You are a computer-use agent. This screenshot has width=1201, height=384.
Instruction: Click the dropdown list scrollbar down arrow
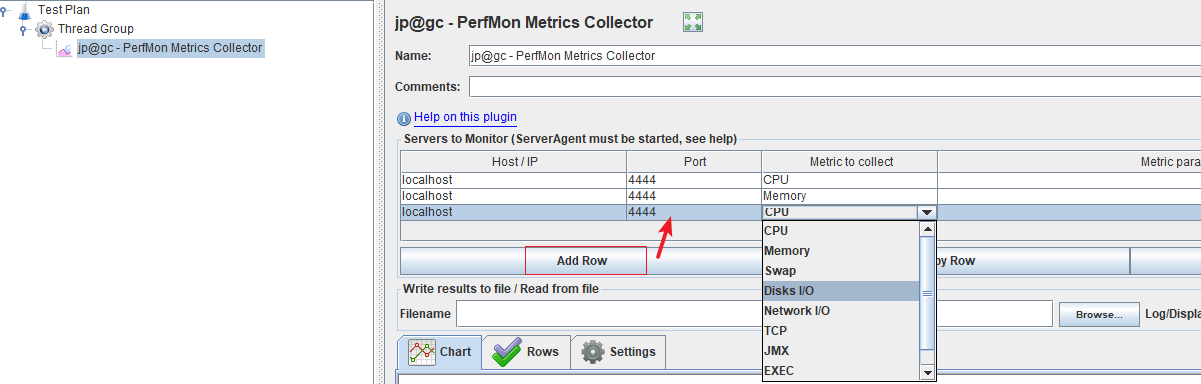pyautogui.click(x=927, y=372)
